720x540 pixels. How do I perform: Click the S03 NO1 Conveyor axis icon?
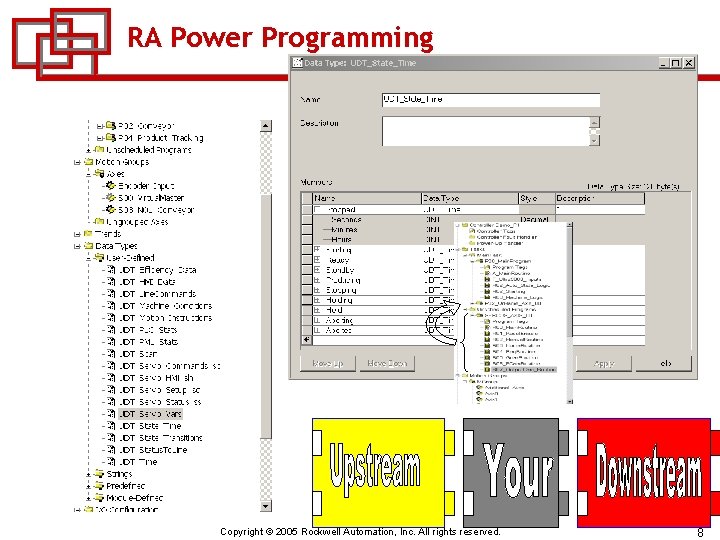point(111,209)
